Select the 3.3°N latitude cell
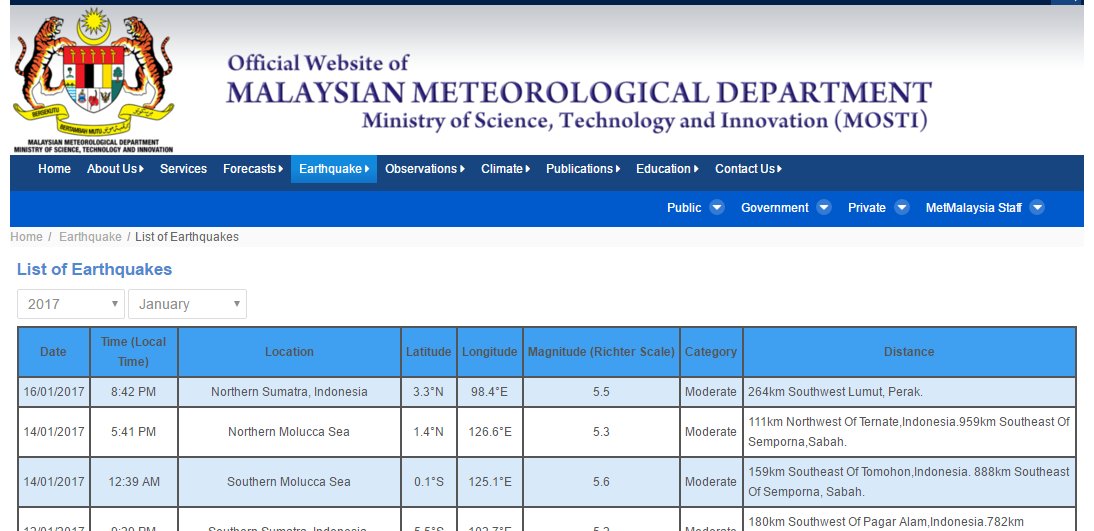The width and height of the screenshot is (1094, 531). coord(428,392)
